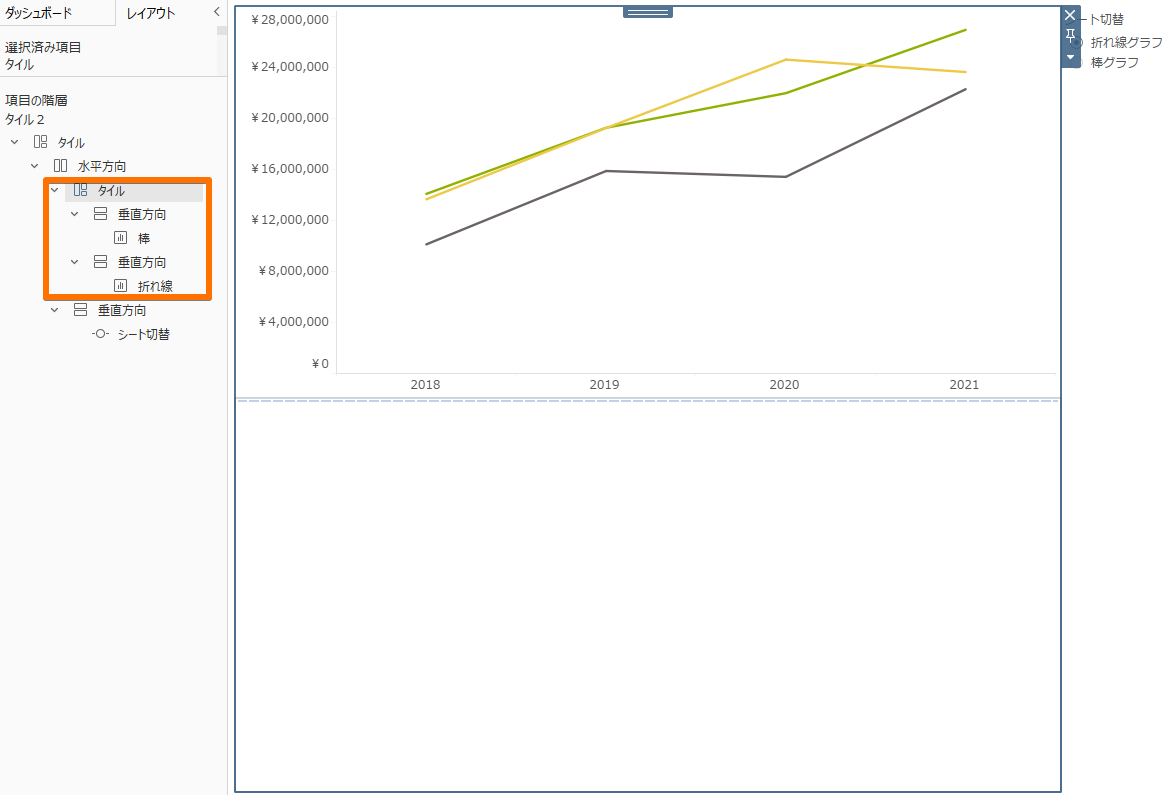
Task: Collapse the 垂直方向 node above 折れ線
Action: [75, 262]
